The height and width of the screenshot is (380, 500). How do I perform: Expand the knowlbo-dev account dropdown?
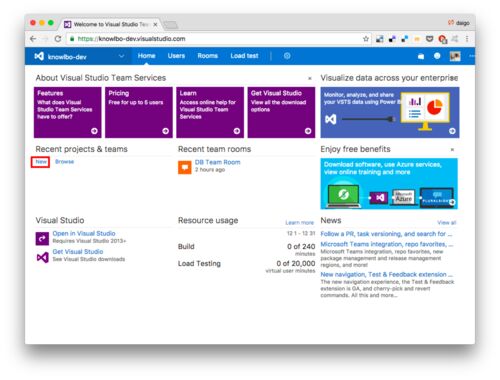tap(121, 56)
